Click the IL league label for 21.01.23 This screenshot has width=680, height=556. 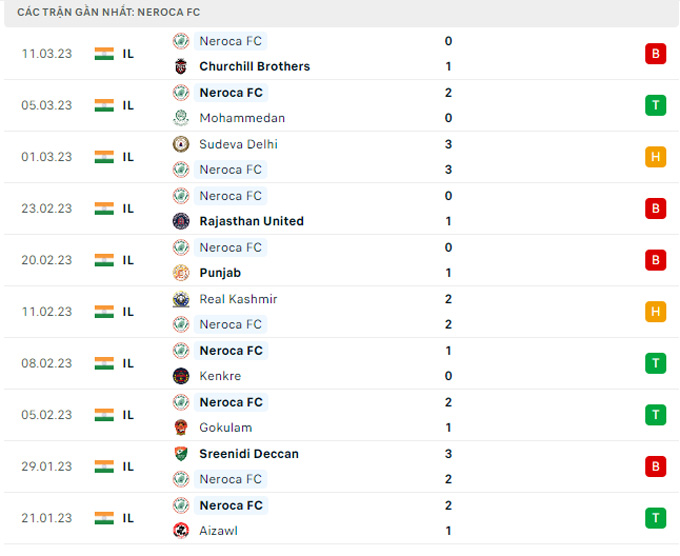coord(128,518)
